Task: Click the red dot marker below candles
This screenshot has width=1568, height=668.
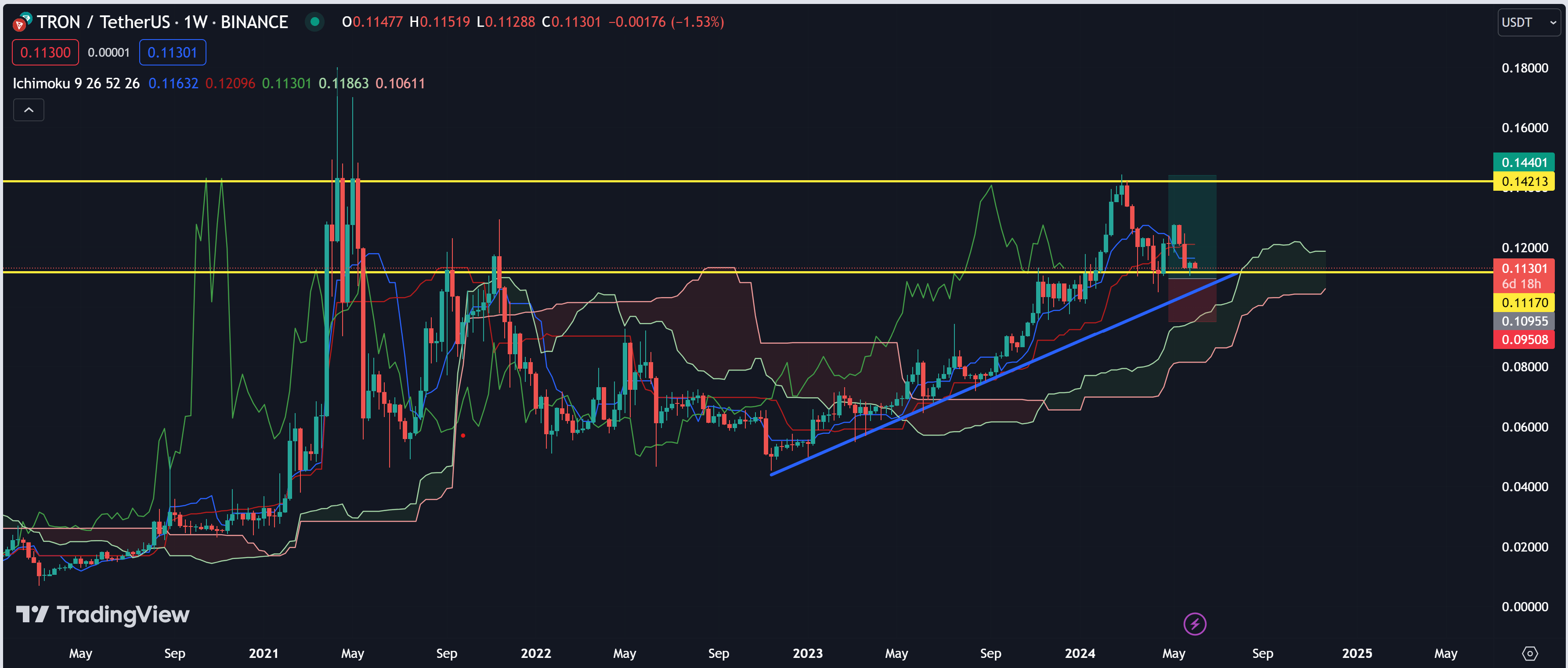Action: [x=463, y=436]
